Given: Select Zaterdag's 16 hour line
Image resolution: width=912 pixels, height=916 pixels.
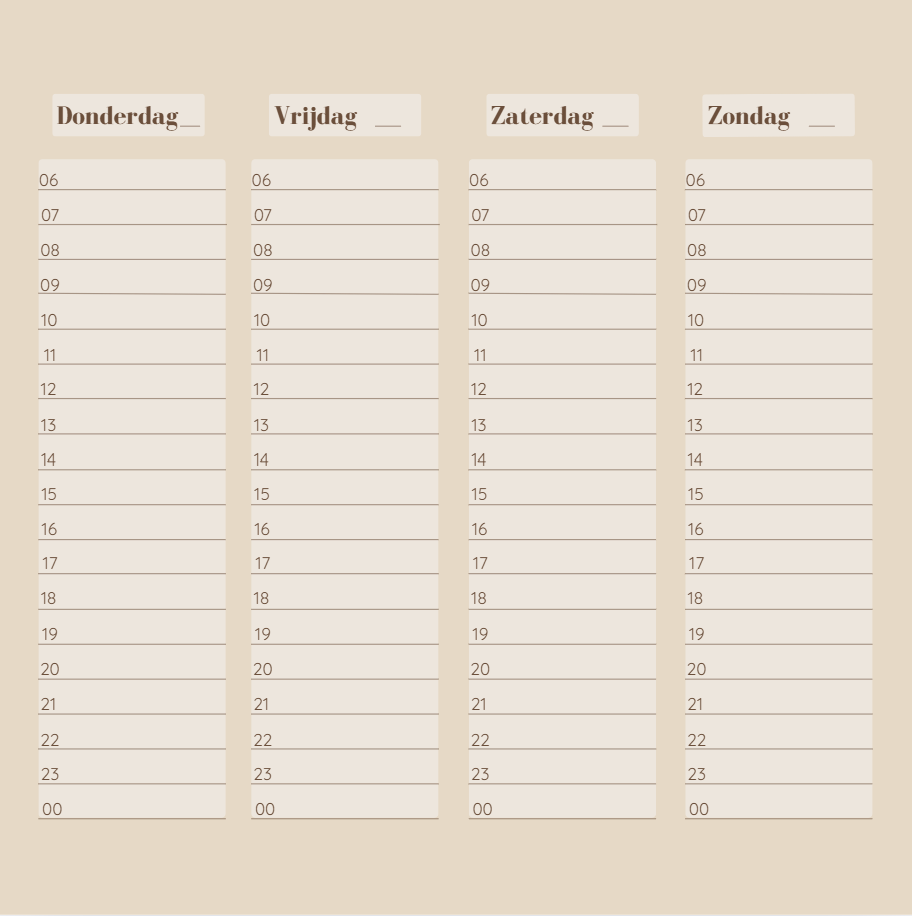Looking at the screenshot, I should pyautogui.click(x=562, y=528).
